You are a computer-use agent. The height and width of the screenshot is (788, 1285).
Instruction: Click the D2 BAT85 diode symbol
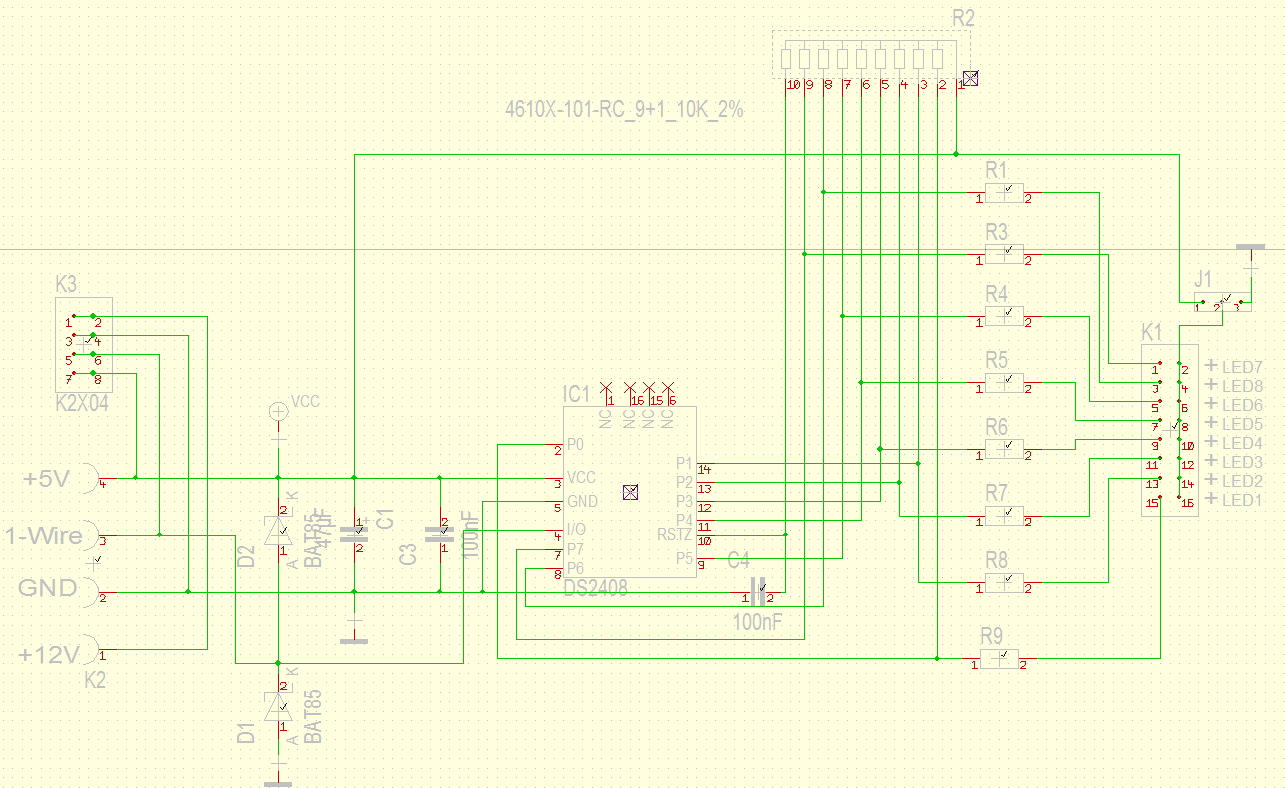click(278, 530)
